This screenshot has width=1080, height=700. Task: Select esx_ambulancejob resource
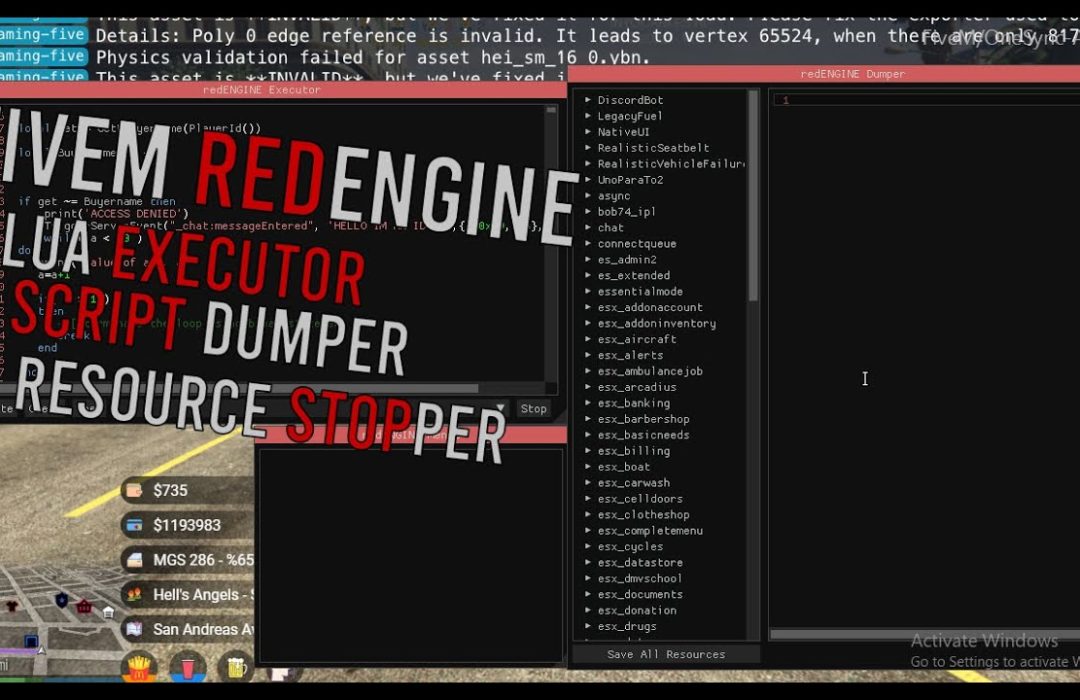[650, 371]
